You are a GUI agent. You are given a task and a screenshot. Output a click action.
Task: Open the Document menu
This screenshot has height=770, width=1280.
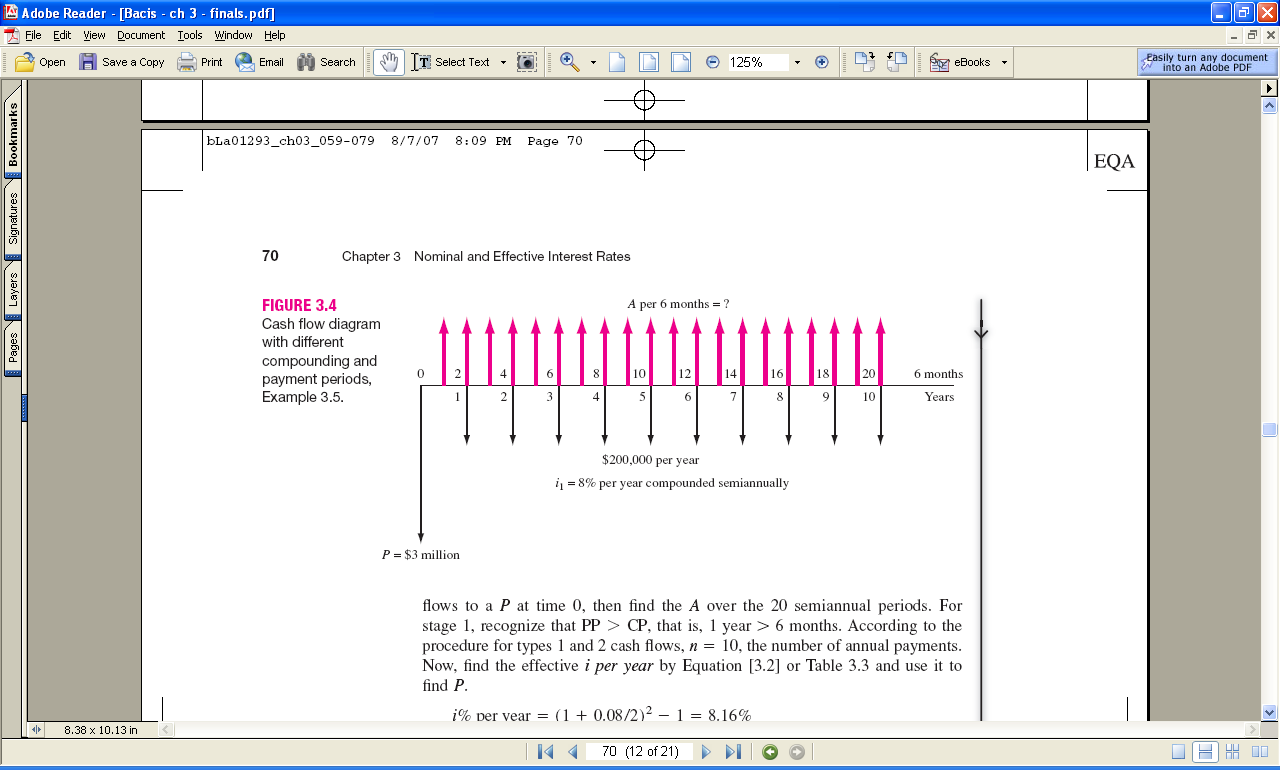tap(140, 34)
